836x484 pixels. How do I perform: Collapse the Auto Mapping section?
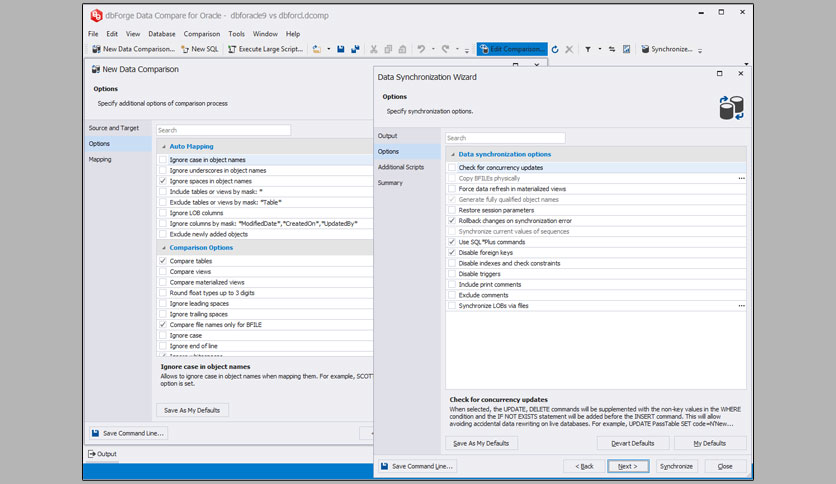(x=164, y=147)
